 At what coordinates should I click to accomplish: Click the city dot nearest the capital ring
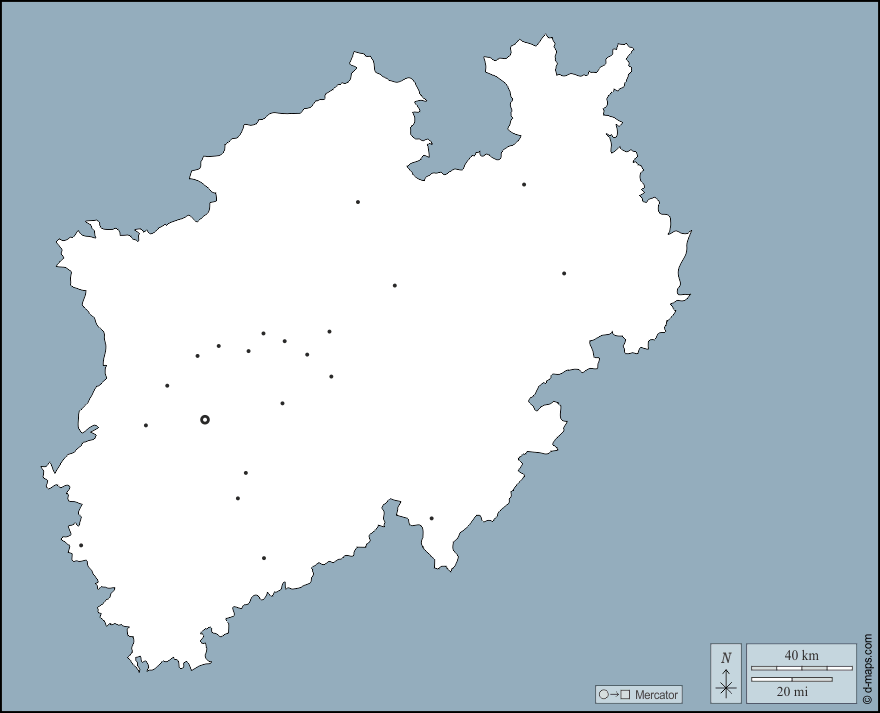point(167,385)
